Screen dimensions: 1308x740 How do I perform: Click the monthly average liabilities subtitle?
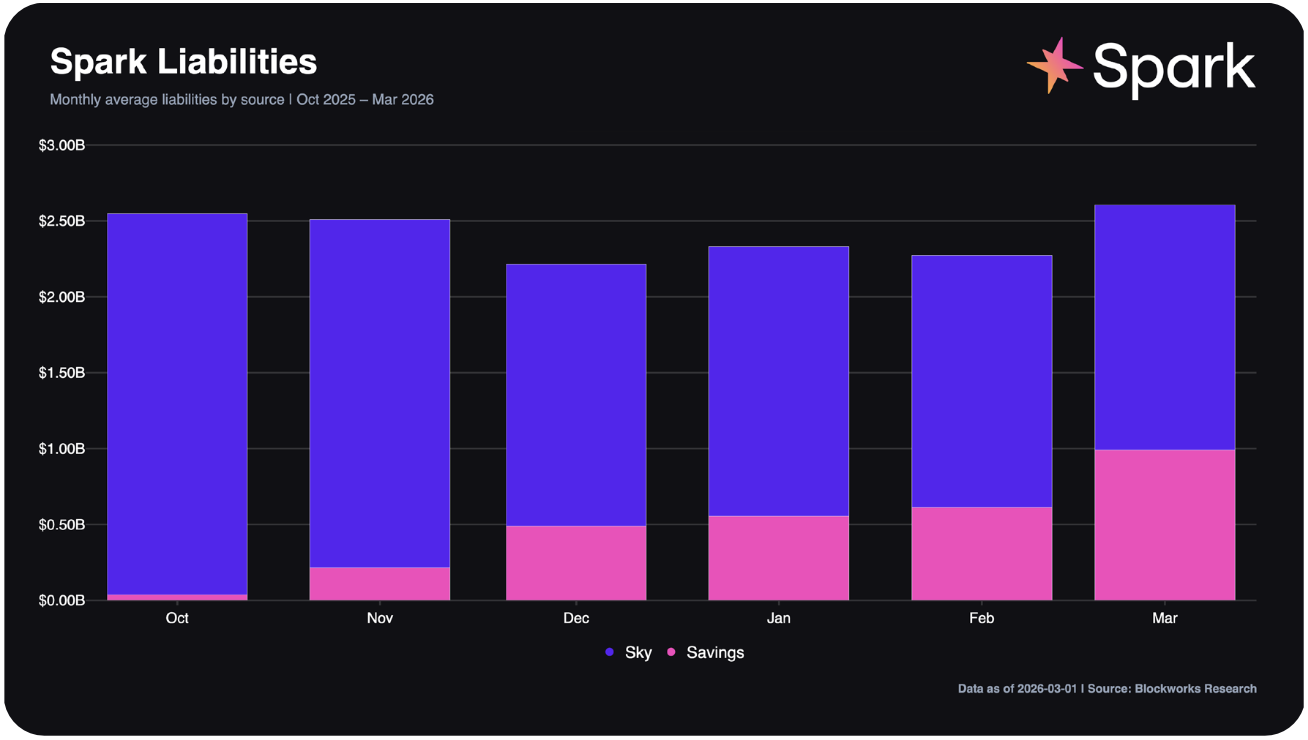coord(241,100)
